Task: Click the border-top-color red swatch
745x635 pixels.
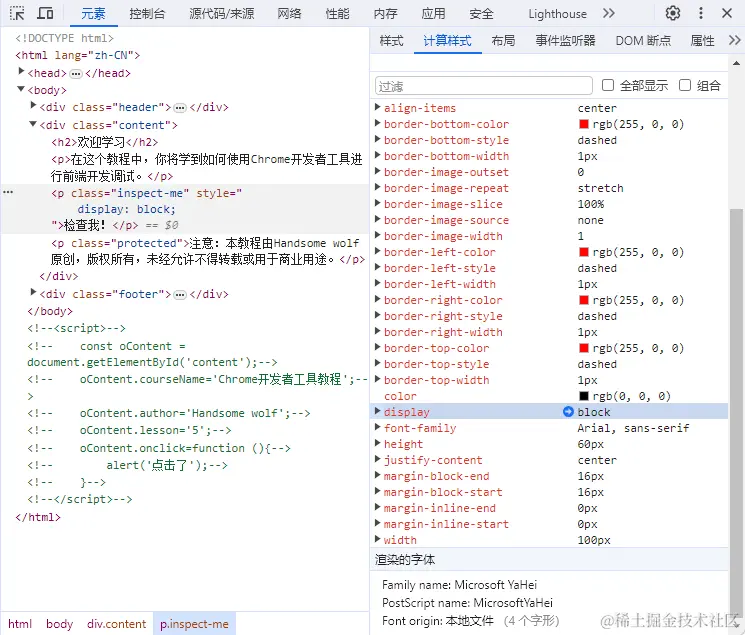Action: tap(584, 348)
